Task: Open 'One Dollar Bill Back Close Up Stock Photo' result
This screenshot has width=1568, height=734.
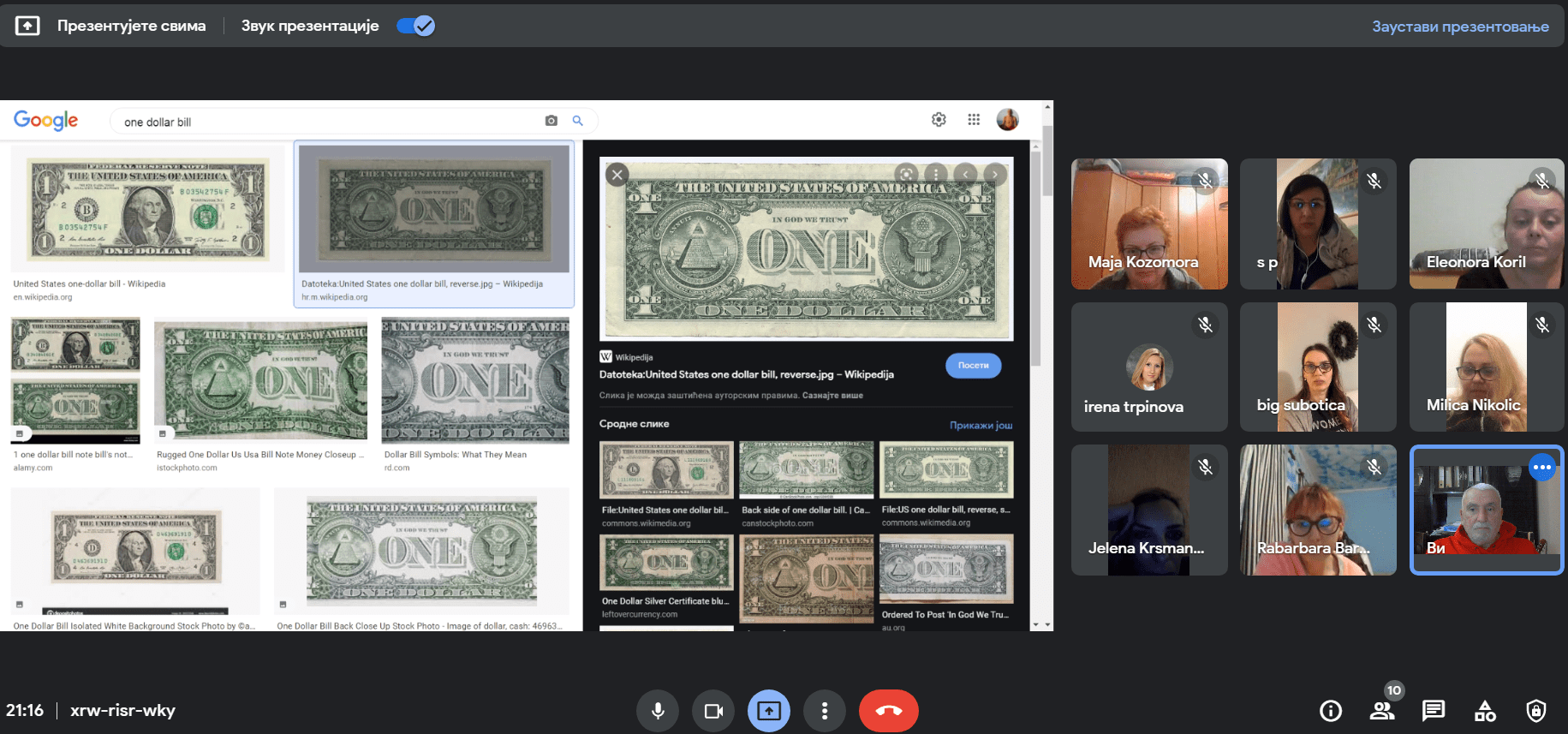Action: point(421,559)
